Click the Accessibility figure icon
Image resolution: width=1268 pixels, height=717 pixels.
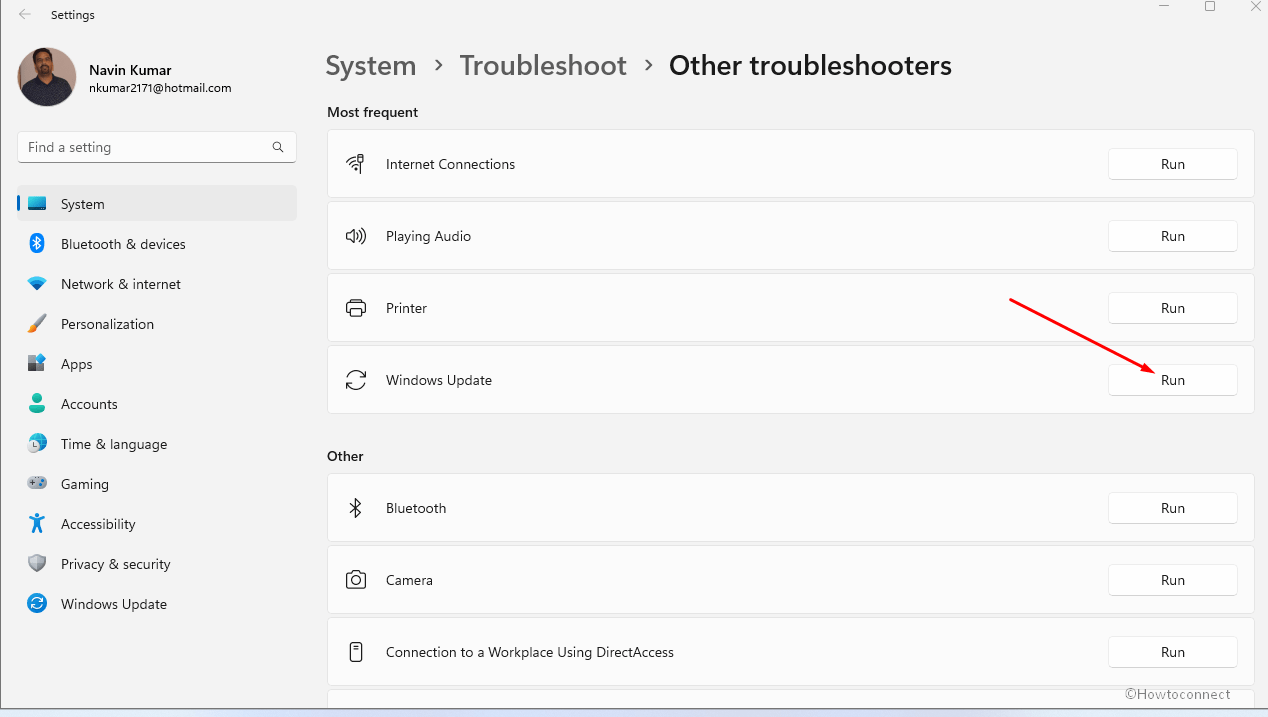click(x=37, y=524)
